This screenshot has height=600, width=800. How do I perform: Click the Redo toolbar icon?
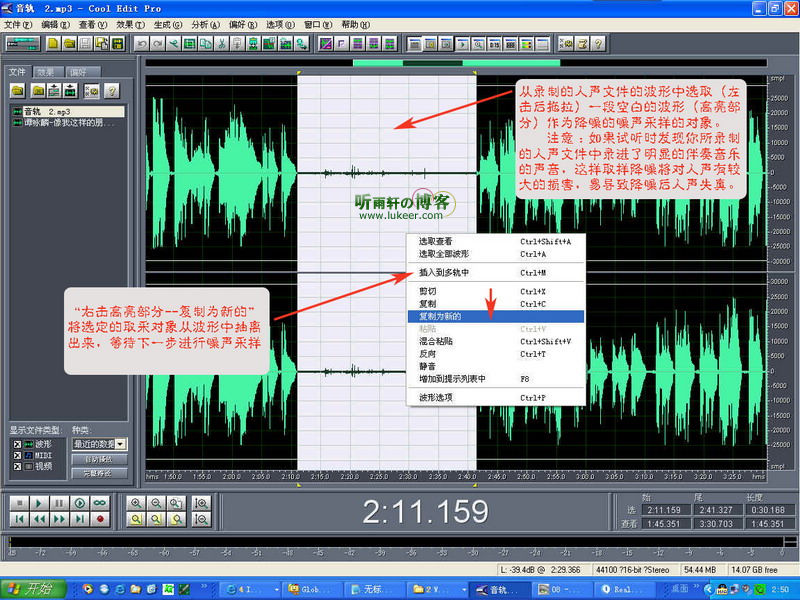(x=158, y=44)
